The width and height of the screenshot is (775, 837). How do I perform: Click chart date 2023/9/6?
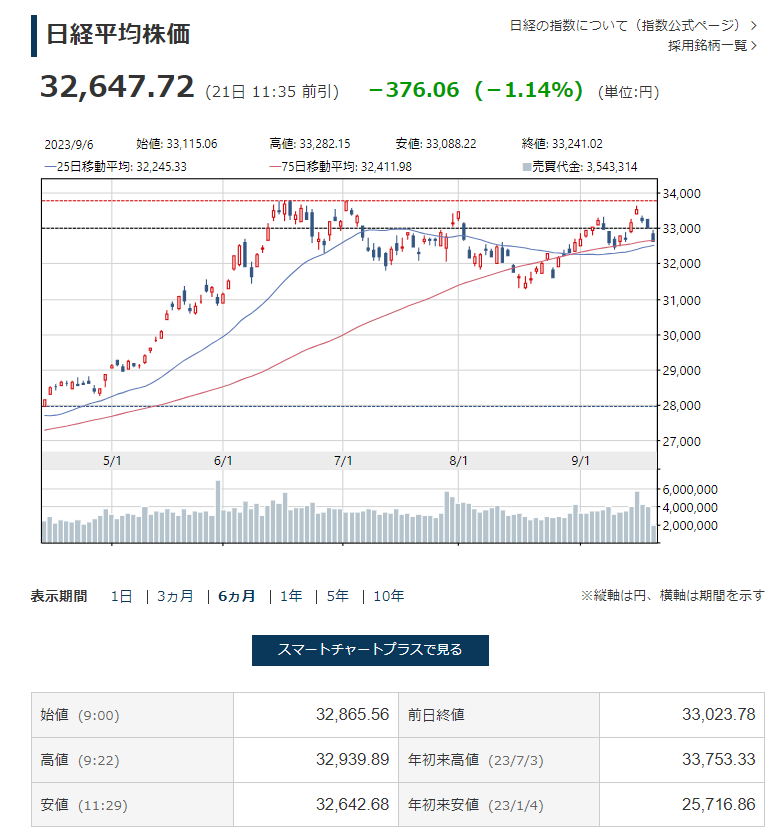[x=69, y=144]
